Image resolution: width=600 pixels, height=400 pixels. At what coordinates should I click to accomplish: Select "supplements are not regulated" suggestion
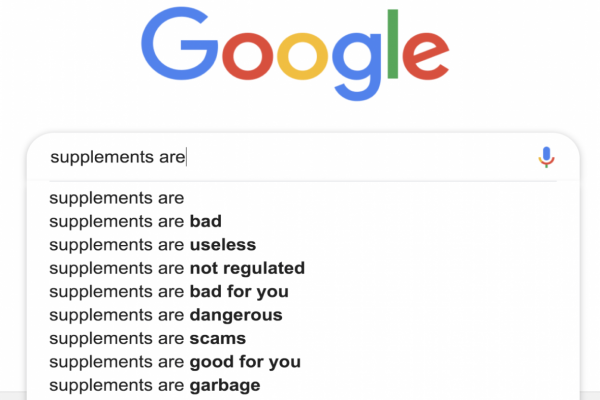[x=176, y=268]
